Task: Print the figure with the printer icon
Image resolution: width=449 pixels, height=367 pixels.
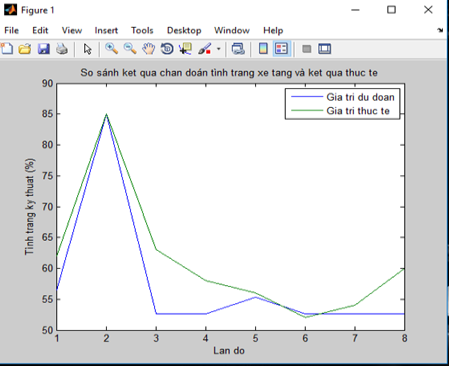Action: coord(62,49)
